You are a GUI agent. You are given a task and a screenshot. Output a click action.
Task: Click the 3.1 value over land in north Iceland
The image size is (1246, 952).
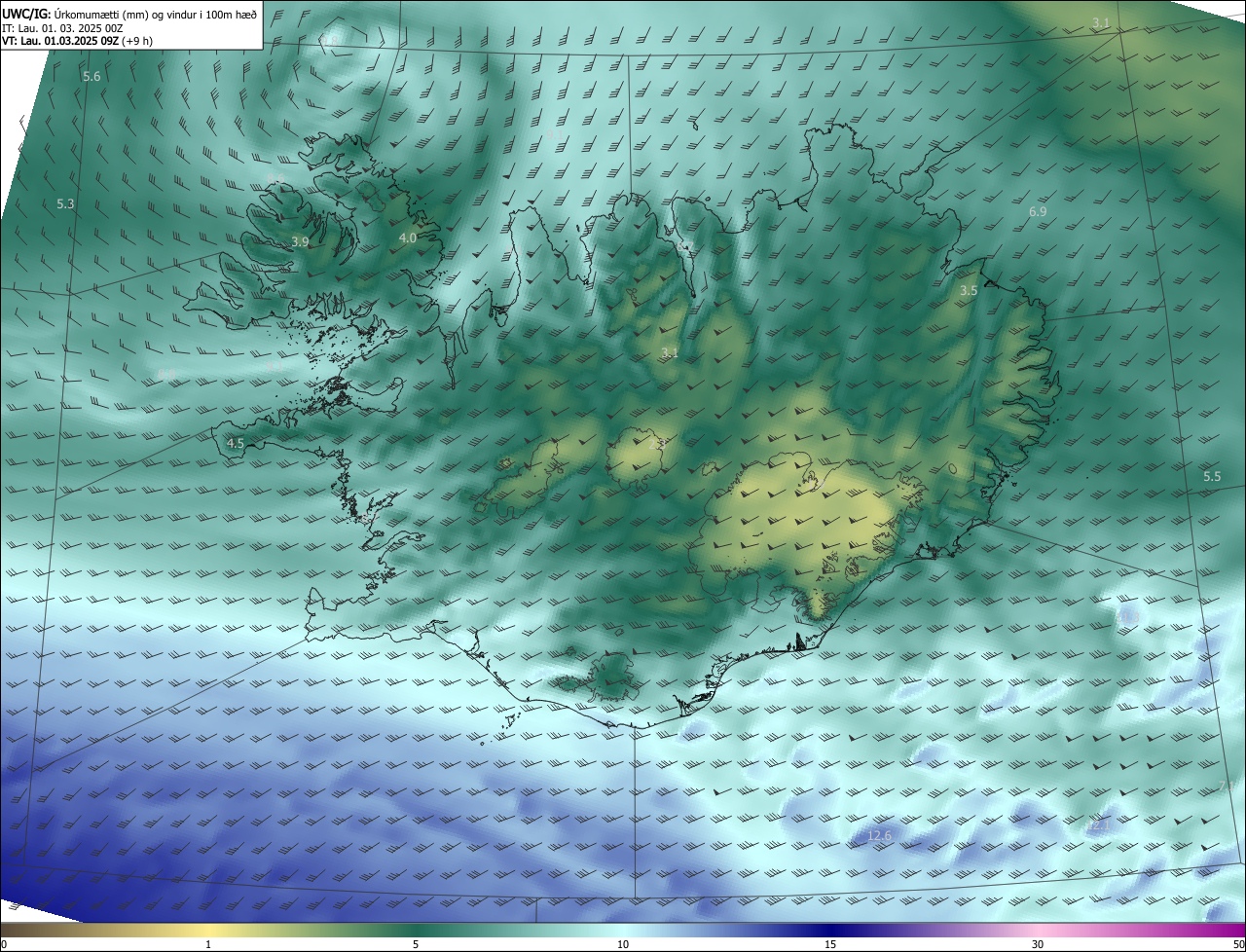[x=670, y=352]
